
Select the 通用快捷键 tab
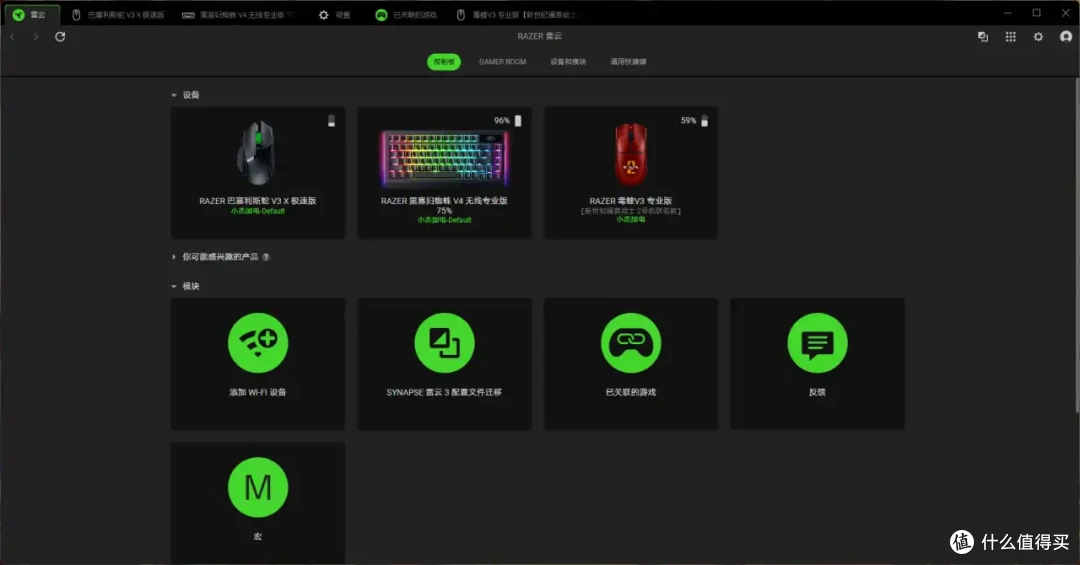628,62
